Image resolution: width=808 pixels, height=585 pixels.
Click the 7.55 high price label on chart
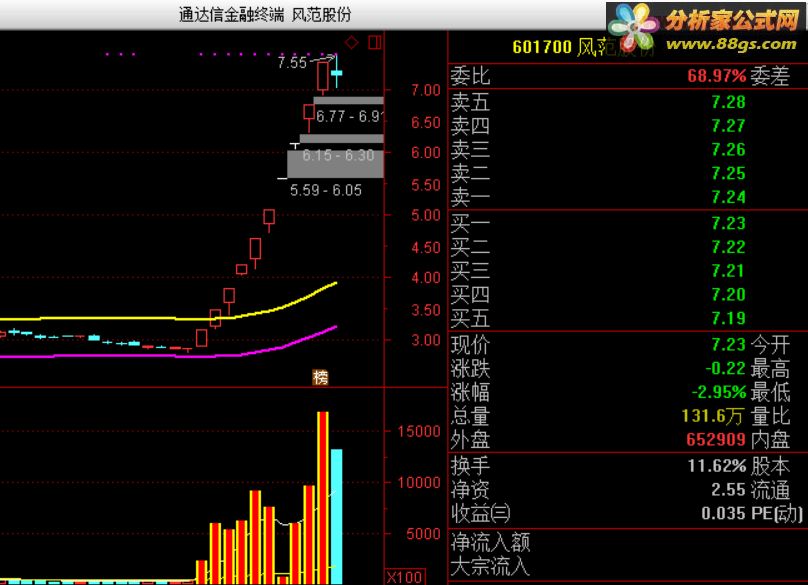point(292,63)
